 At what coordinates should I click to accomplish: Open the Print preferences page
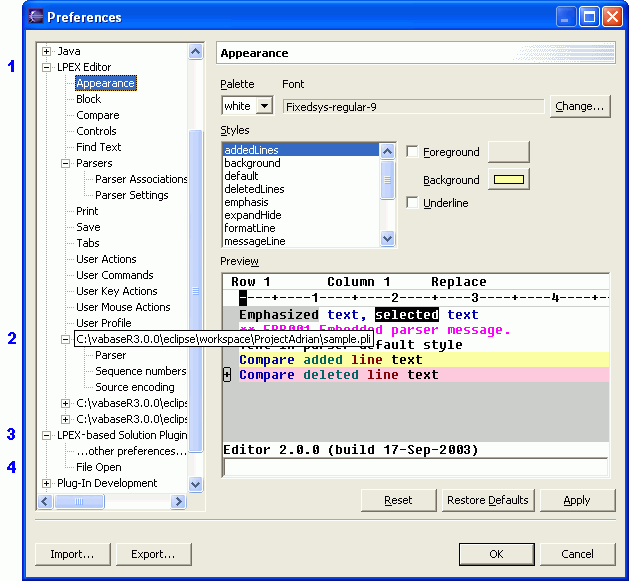coord(87,211)
